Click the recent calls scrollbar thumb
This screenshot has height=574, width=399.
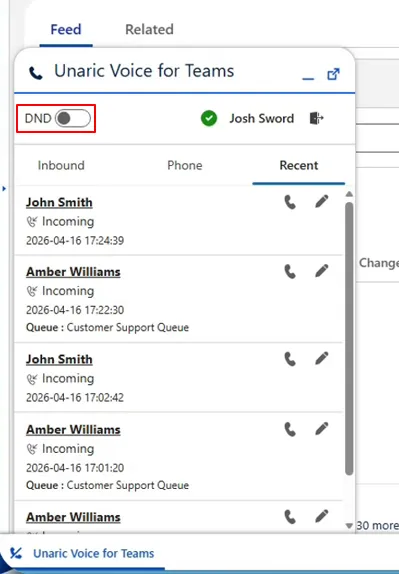click(x=349, y=339)
